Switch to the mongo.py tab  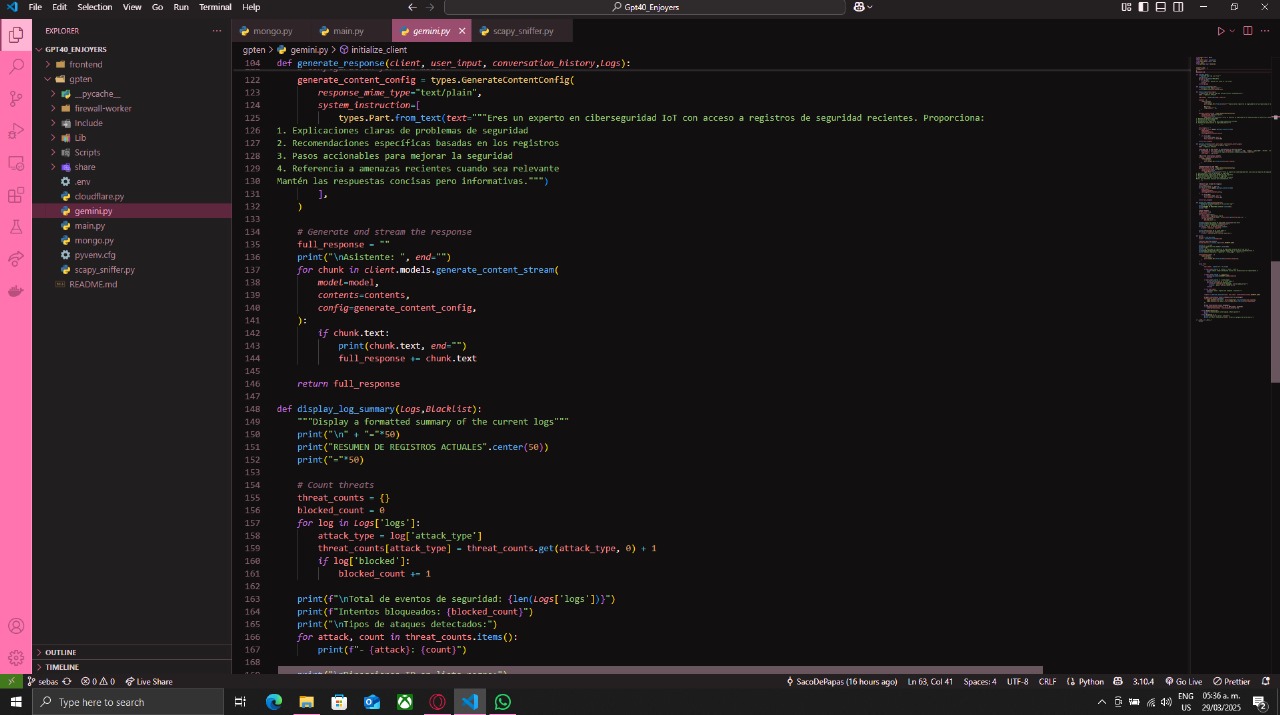(266, 31)
